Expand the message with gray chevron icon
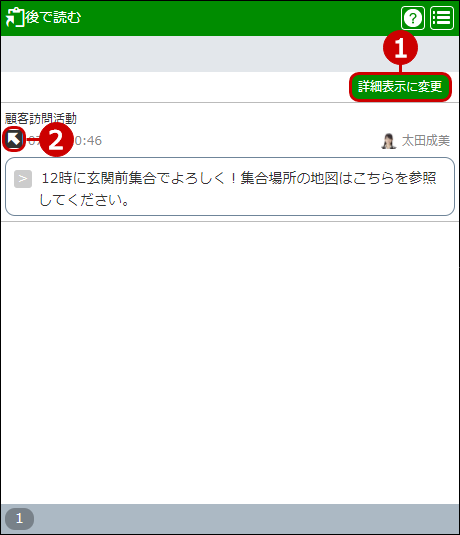Image resolution: width=460 pixels, height=535 pixels. click(x=23, y=179)
